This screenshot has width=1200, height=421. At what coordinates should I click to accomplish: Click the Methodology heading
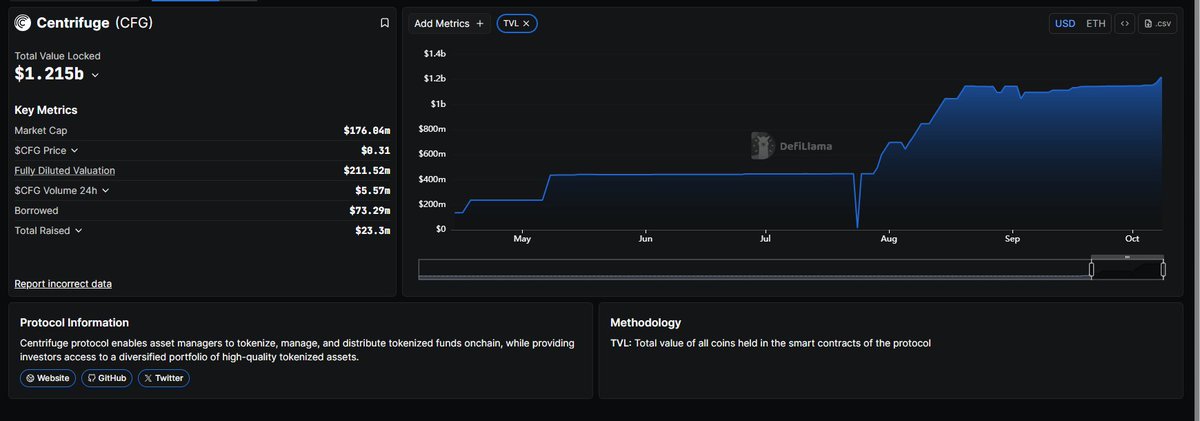(646, 323)
